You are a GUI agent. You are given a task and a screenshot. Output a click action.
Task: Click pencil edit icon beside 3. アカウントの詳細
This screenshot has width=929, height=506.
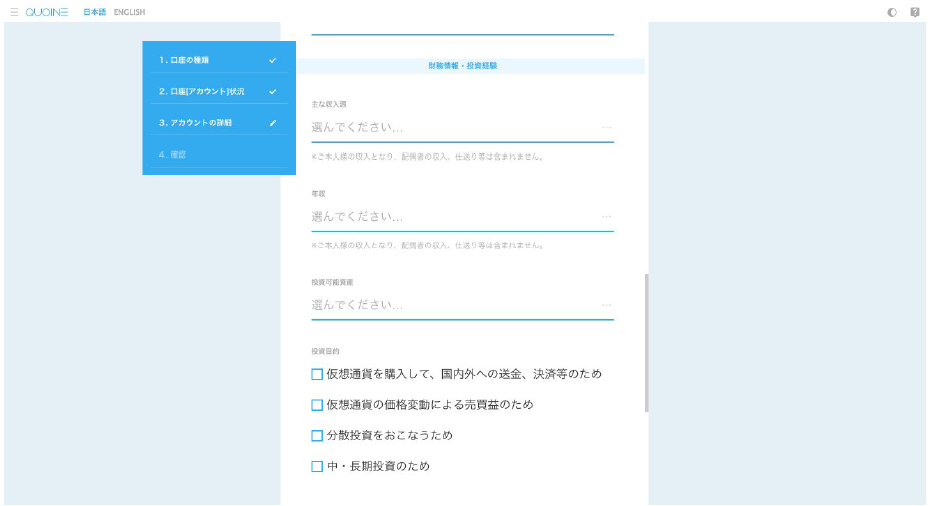(273, 123)
